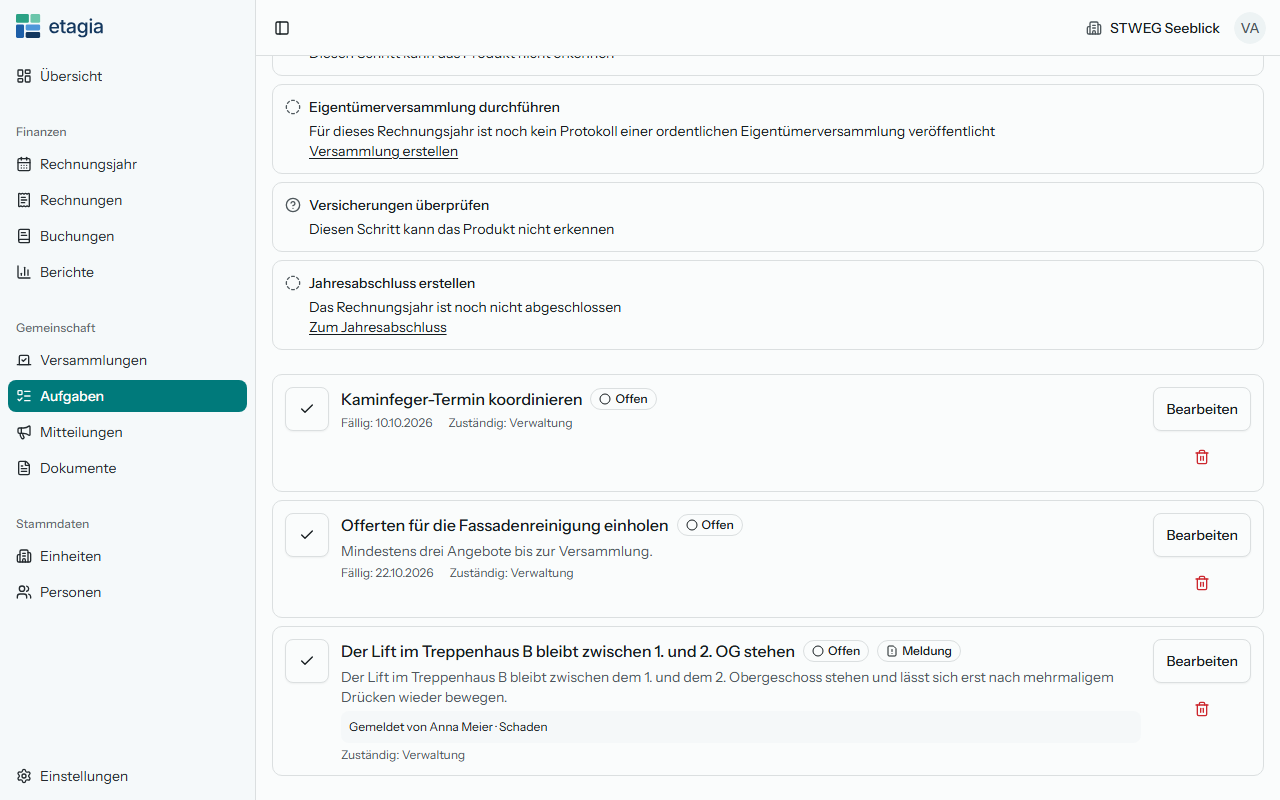Viewport: 1280px width, 800px height.
Task: Follow the Versammlung erstellen link
Action: click(383, 152)
